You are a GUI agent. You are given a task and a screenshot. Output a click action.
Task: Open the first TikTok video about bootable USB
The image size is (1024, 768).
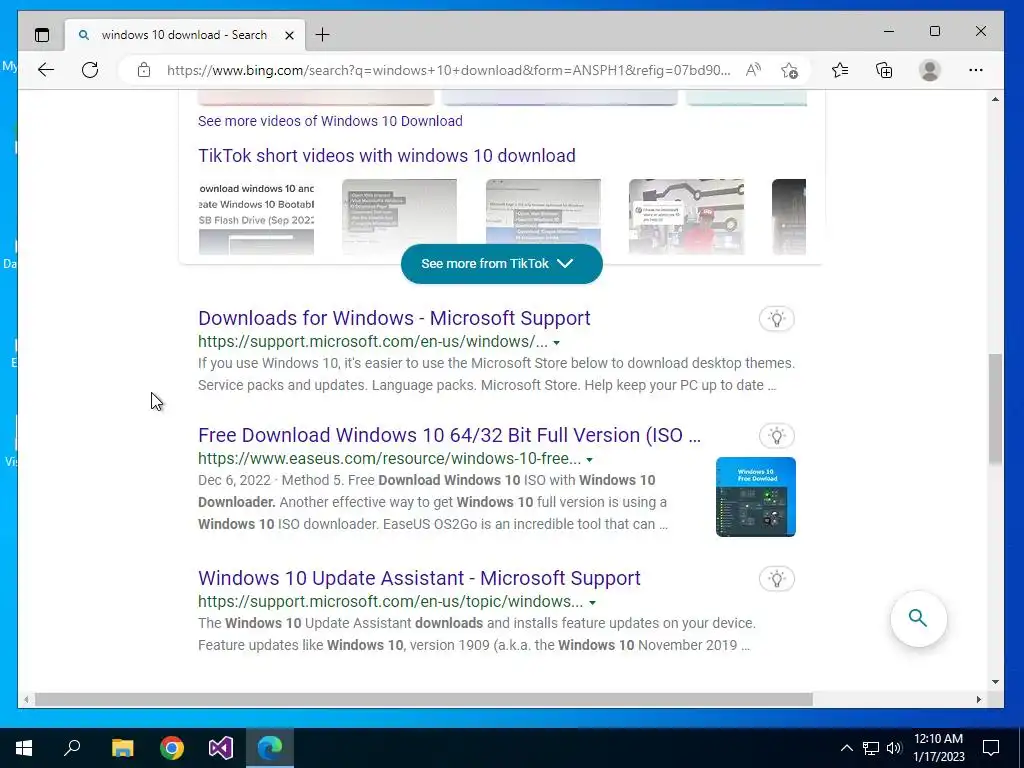point(256,217)
